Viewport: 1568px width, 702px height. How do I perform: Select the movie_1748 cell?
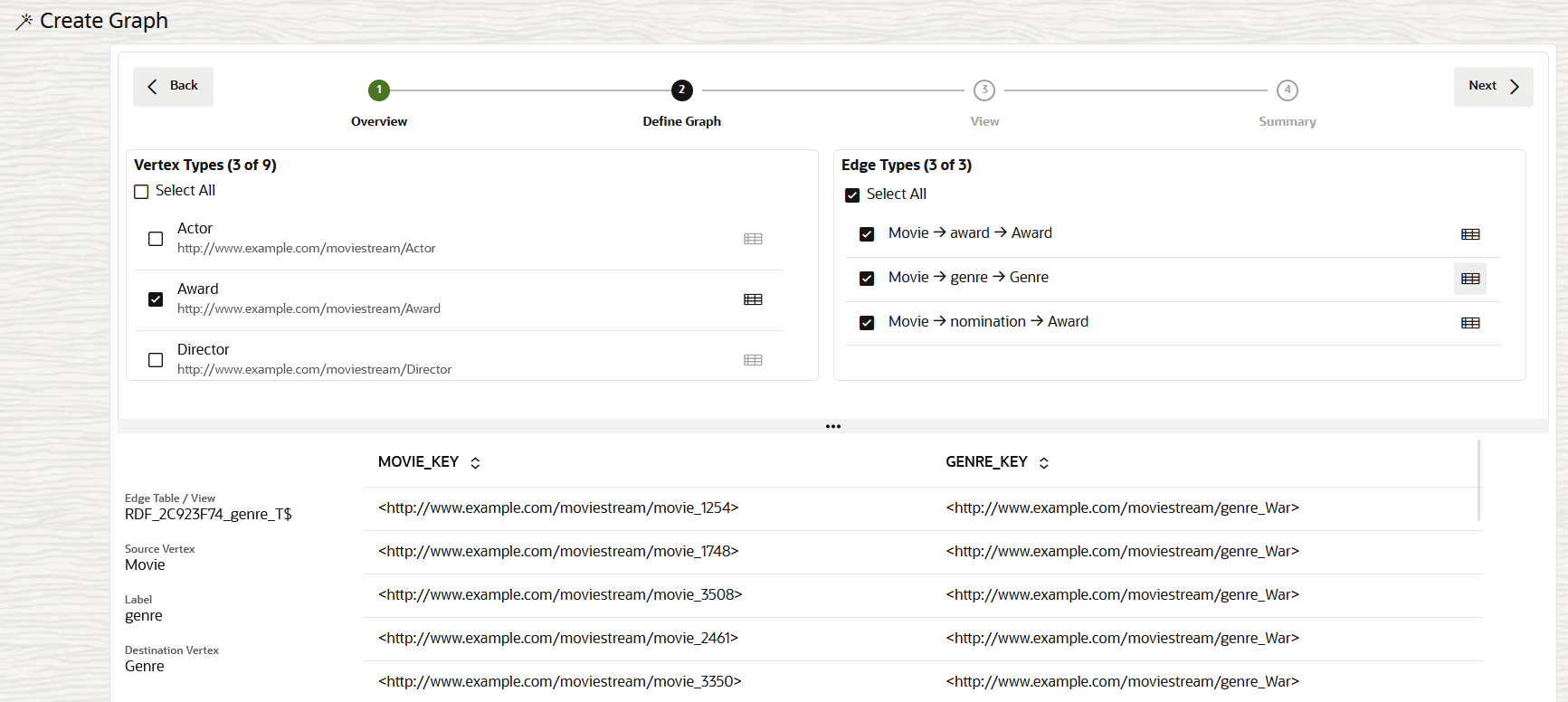(558, 552)
